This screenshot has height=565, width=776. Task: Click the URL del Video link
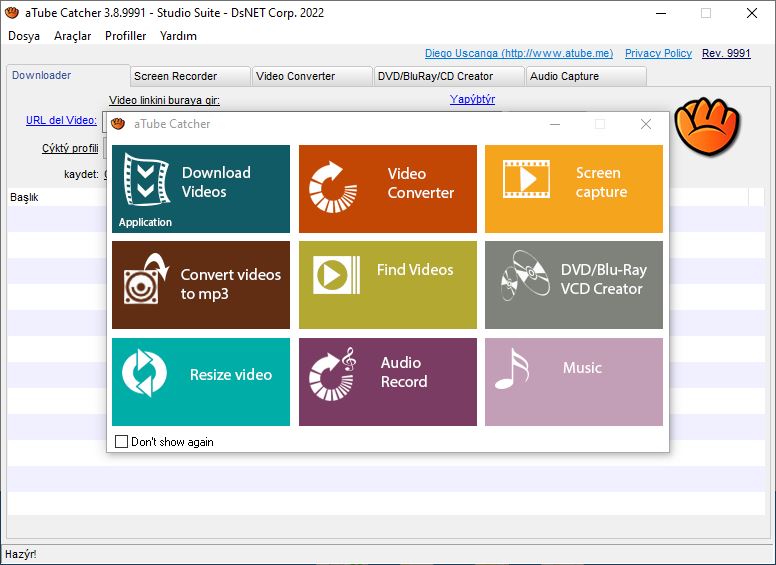(61, 120)
